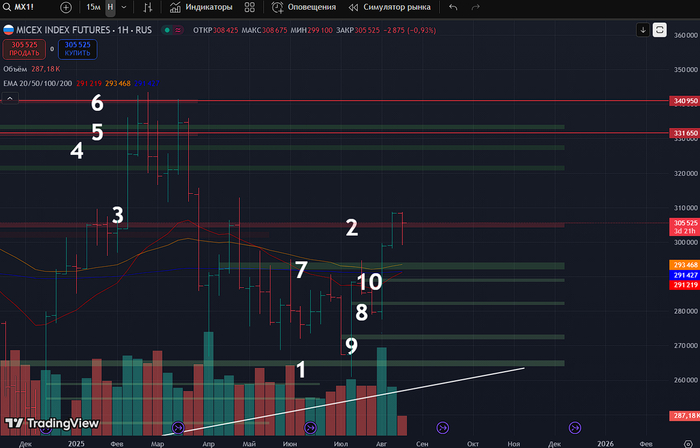This screenshot has width=700, height=448.
Task: Collapse the indicator legend with the chevron
Action: [9, 100]
